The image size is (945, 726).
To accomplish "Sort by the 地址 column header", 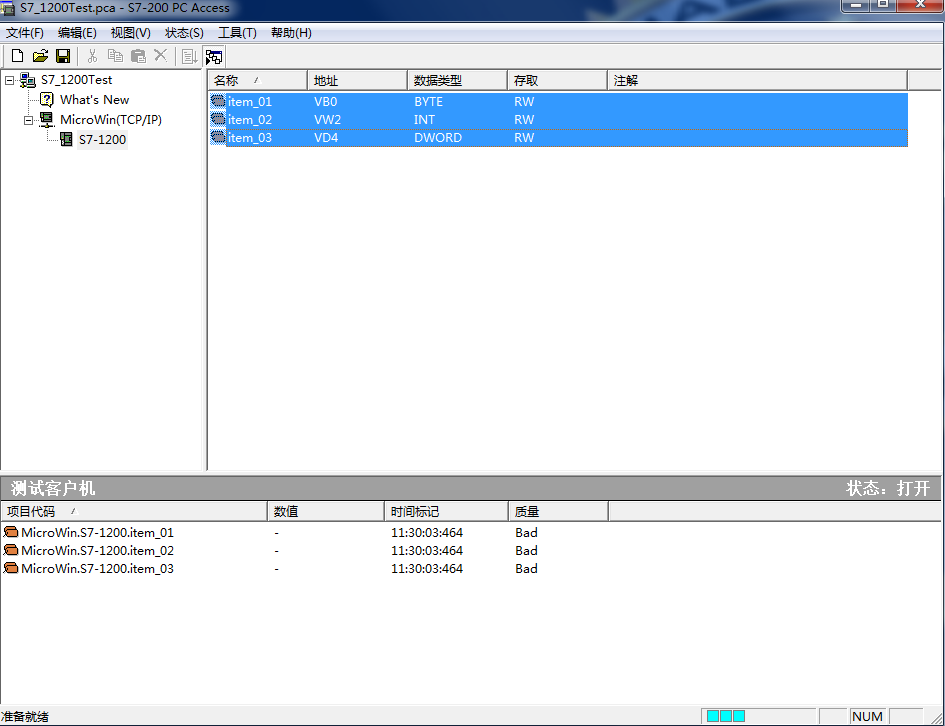I will (x=357, y=80).
